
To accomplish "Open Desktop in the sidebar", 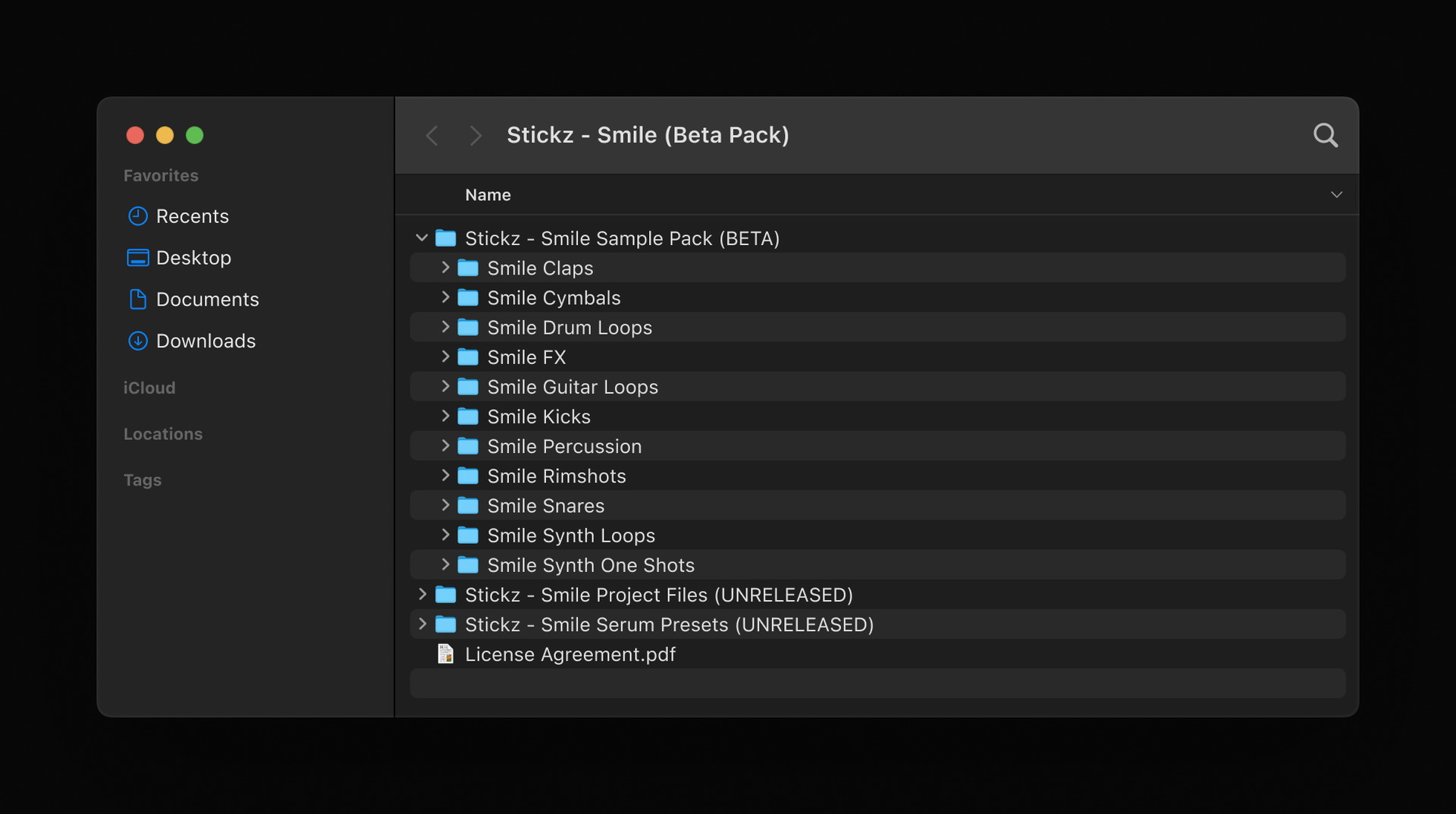I will [x=193, y=258].
